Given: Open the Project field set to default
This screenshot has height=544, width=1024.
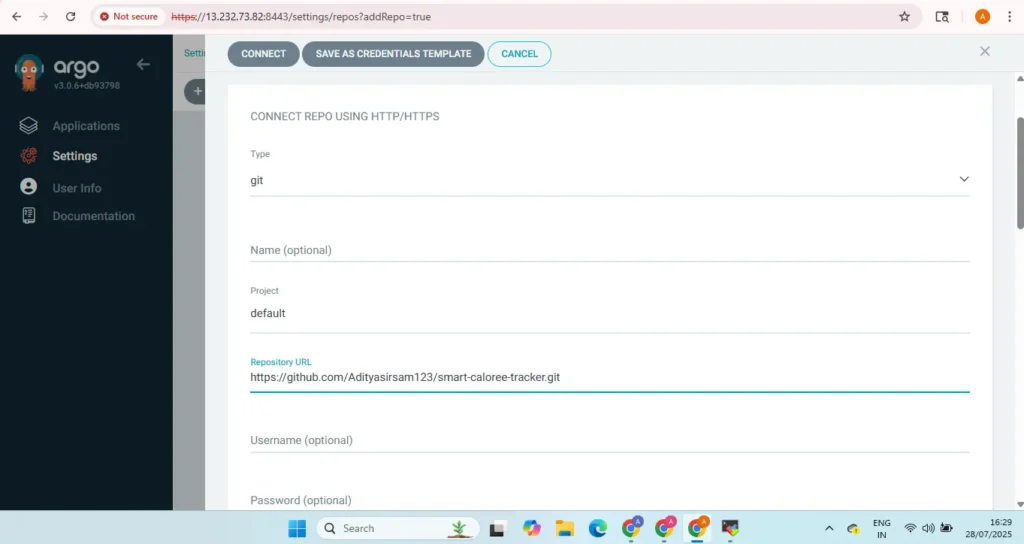Looking at the screenshot, I should point(609,313).
